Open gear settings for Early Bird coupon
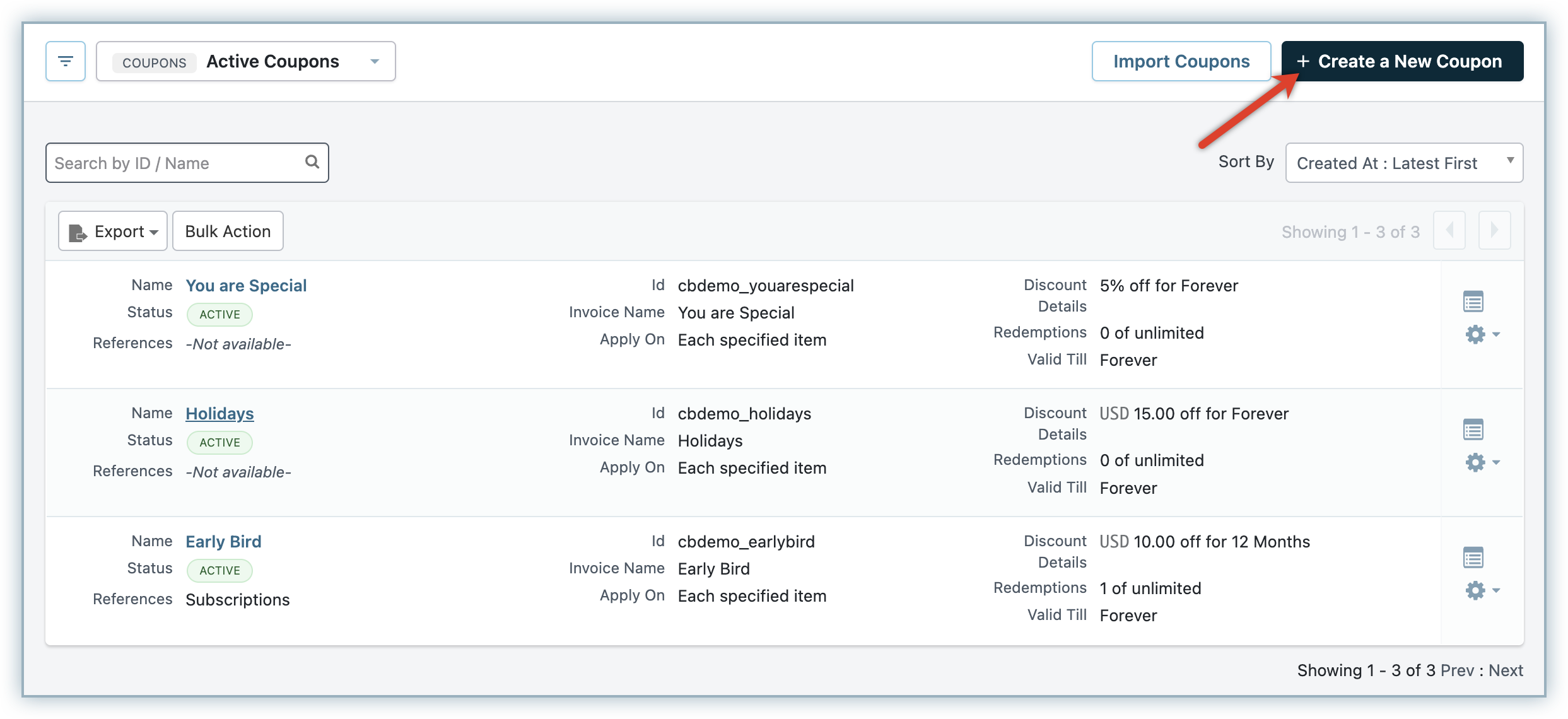The width and height of the screenshot is (1568, 719). [x=1480, y=590]
